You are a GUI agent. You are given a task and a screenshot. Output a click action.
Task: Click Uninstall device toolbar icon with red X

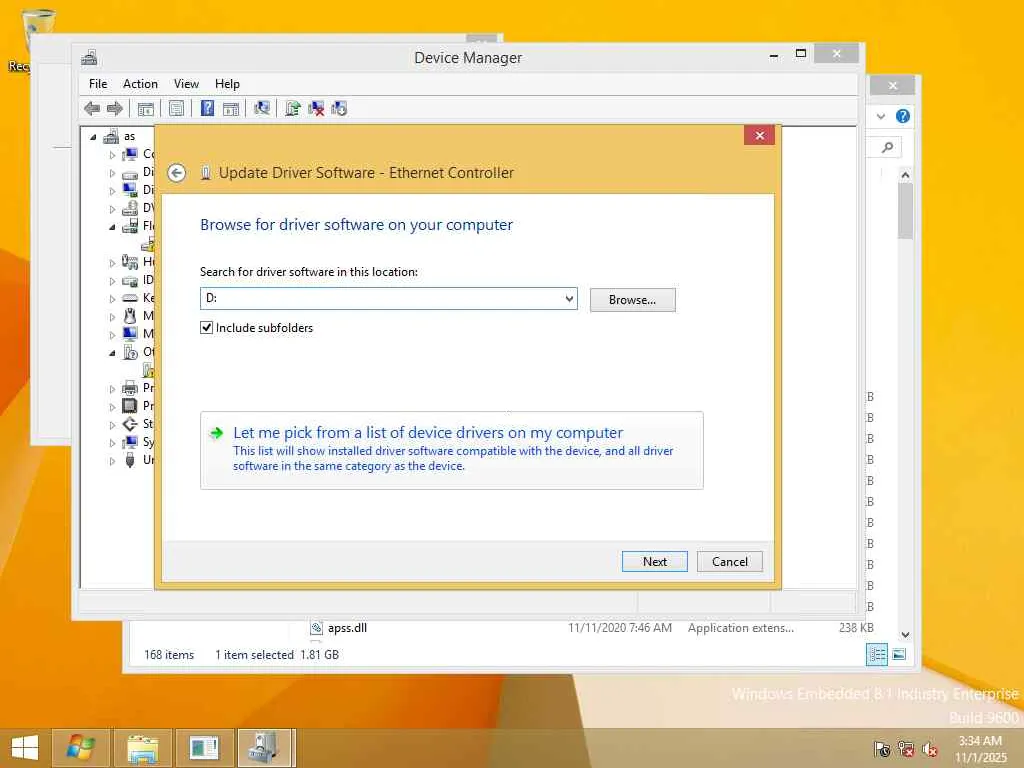pos(316,108)
